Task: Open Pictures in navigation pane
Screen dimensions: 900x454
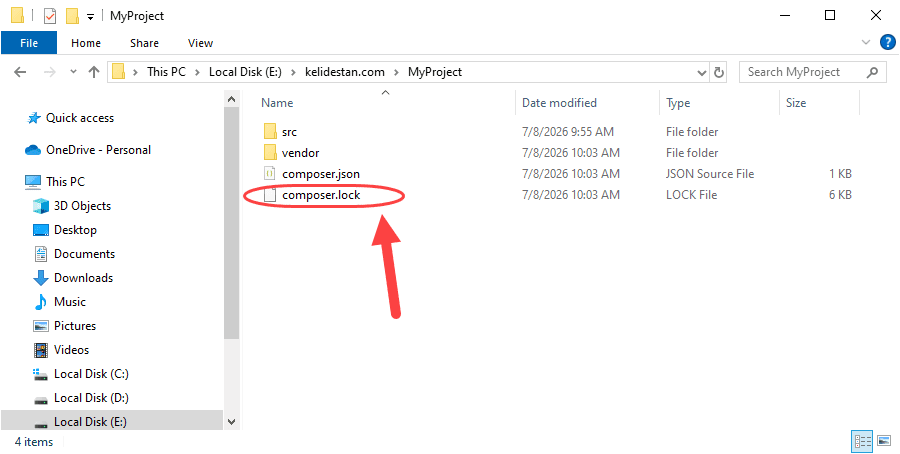Action: click(64, 326)
